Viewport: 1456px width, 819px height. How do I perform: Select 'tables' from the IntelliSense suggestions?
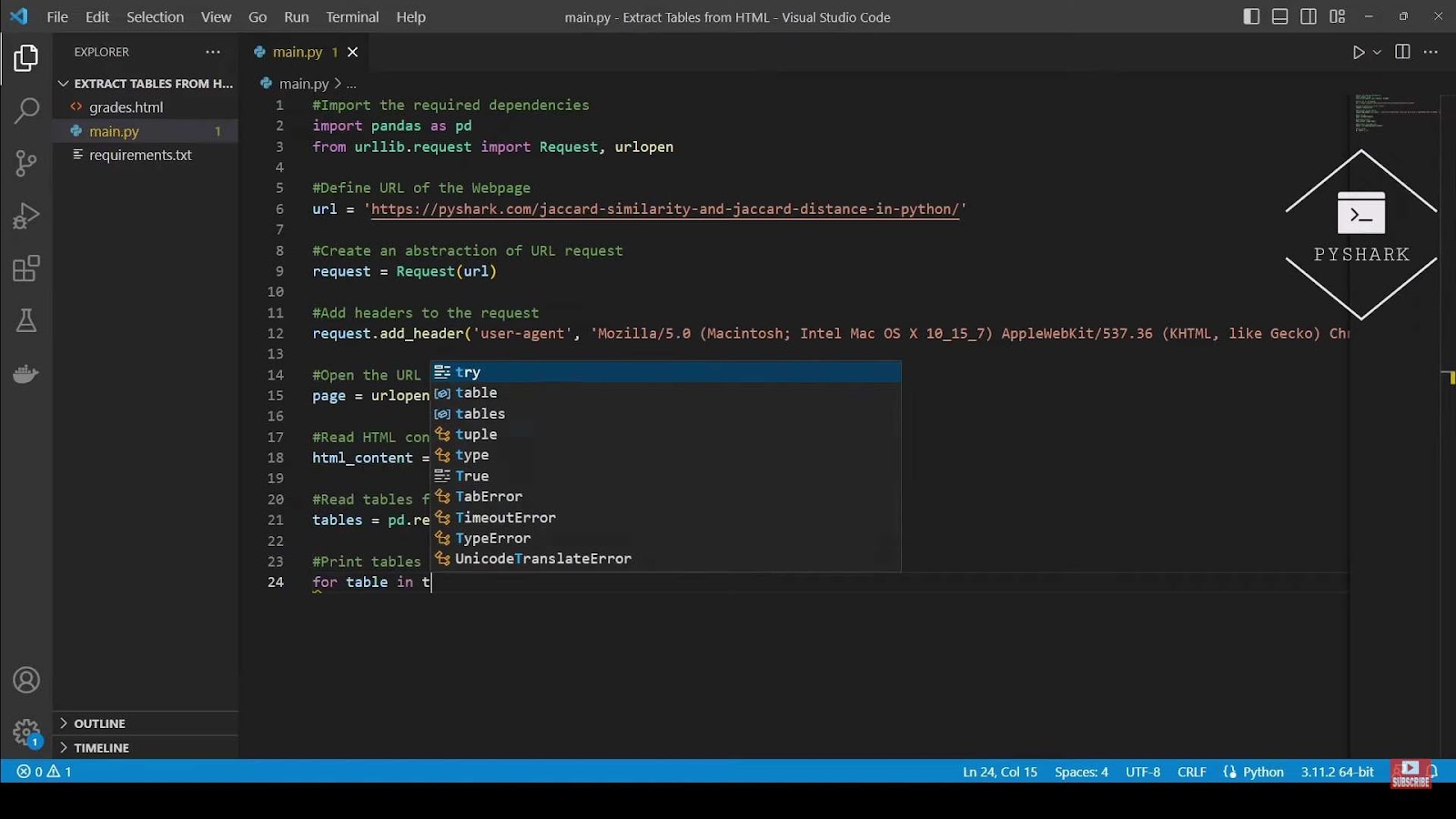click(x=480, y=413)
